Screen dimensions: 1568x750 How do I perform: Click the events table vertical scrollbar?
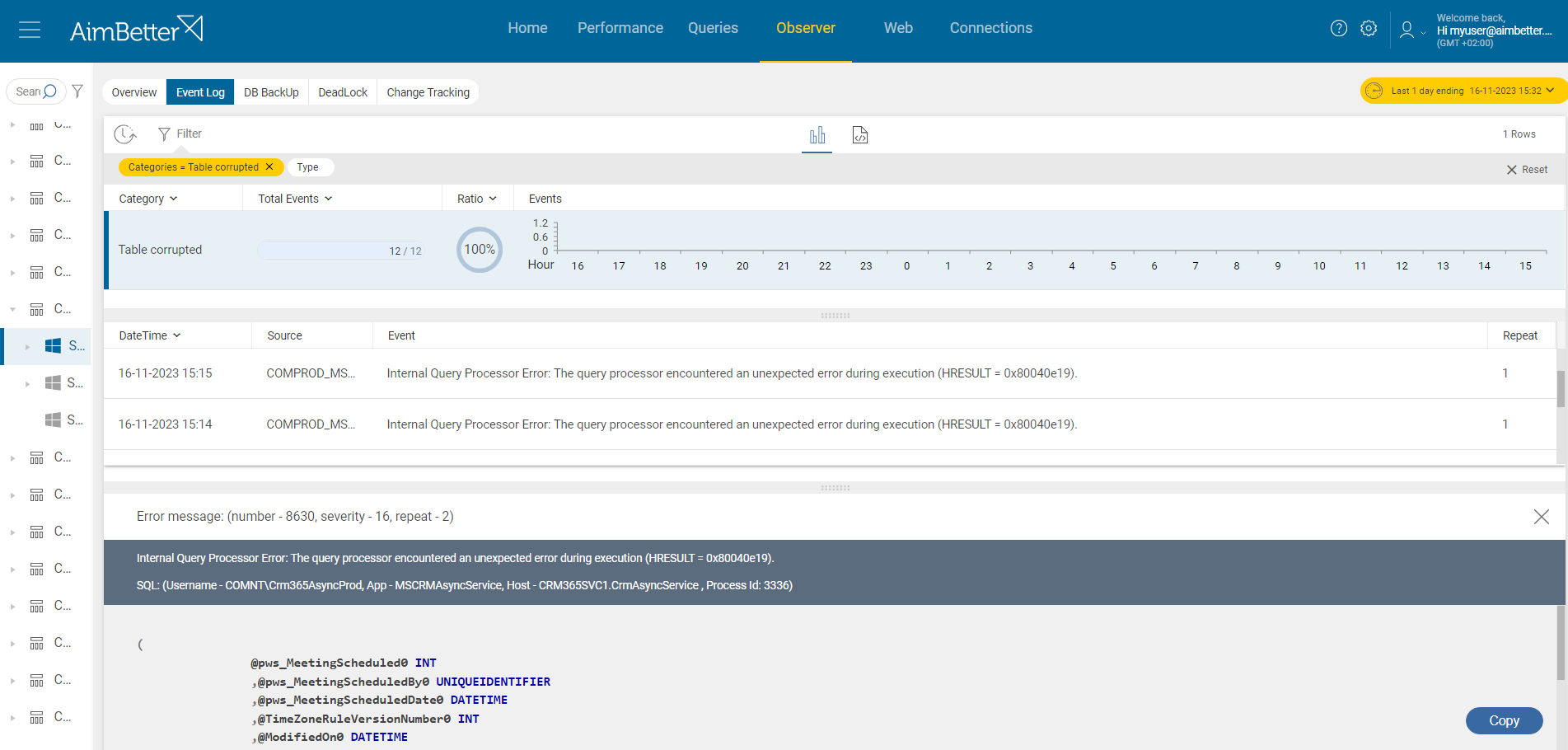pos(1561,387)
